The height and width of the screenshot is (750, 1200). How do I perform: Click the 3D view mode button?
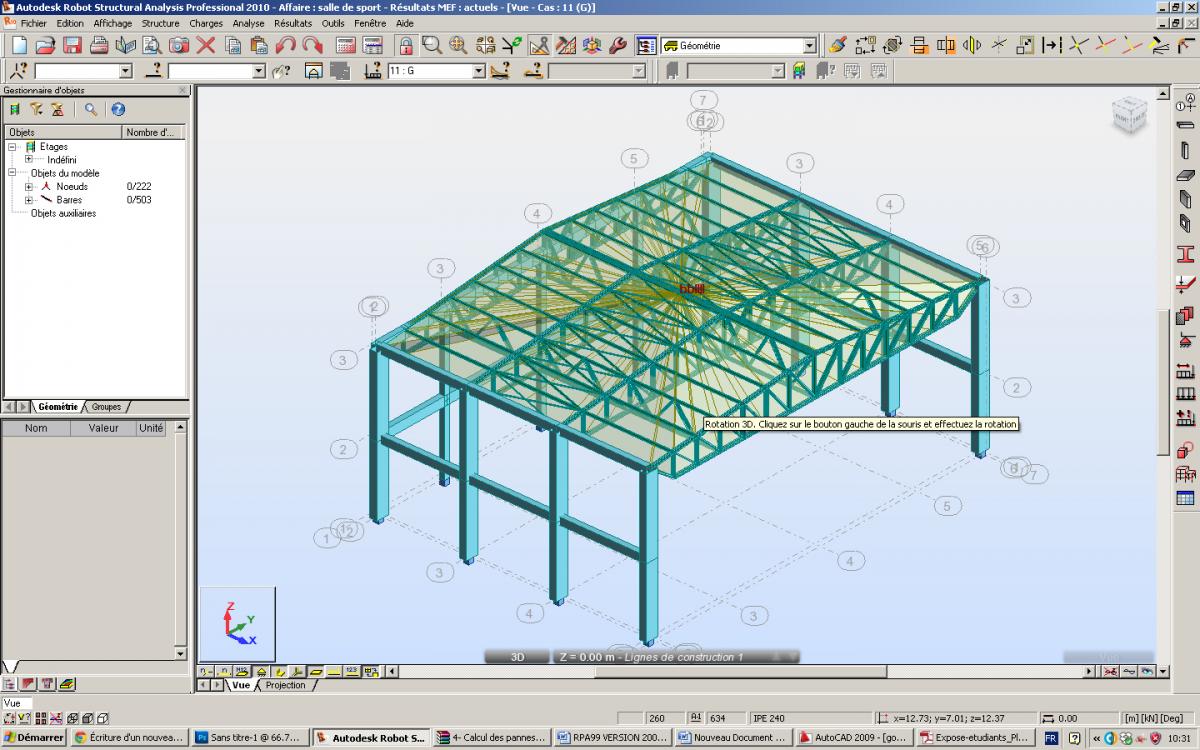pos(518,657)
